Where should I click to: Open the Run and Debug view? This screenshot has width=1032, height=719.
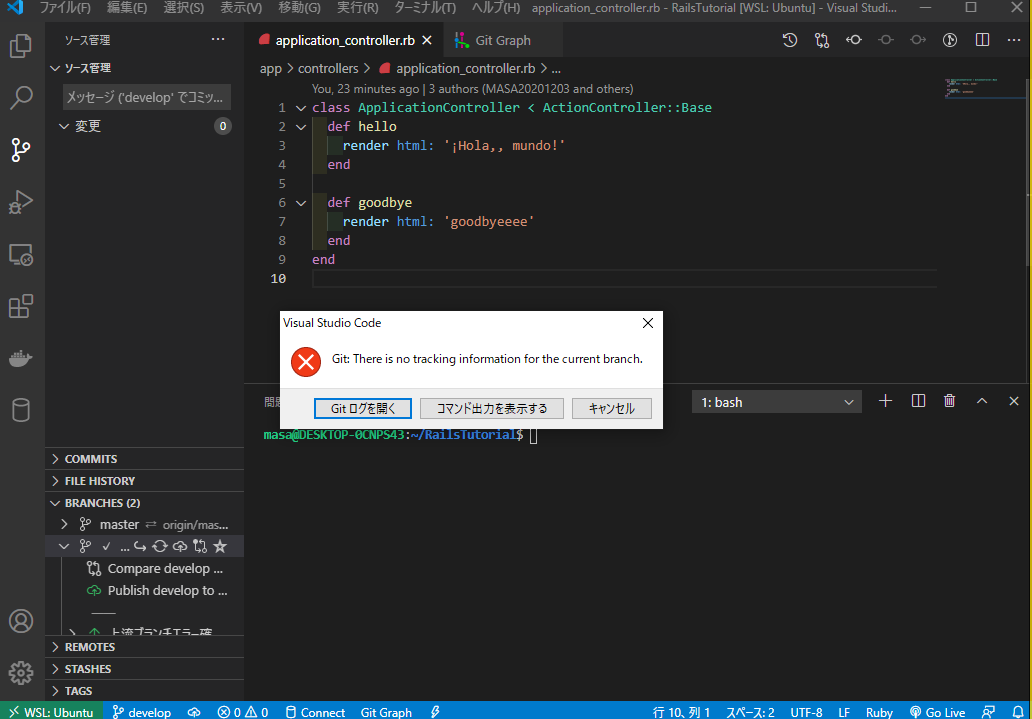point(20,202)
